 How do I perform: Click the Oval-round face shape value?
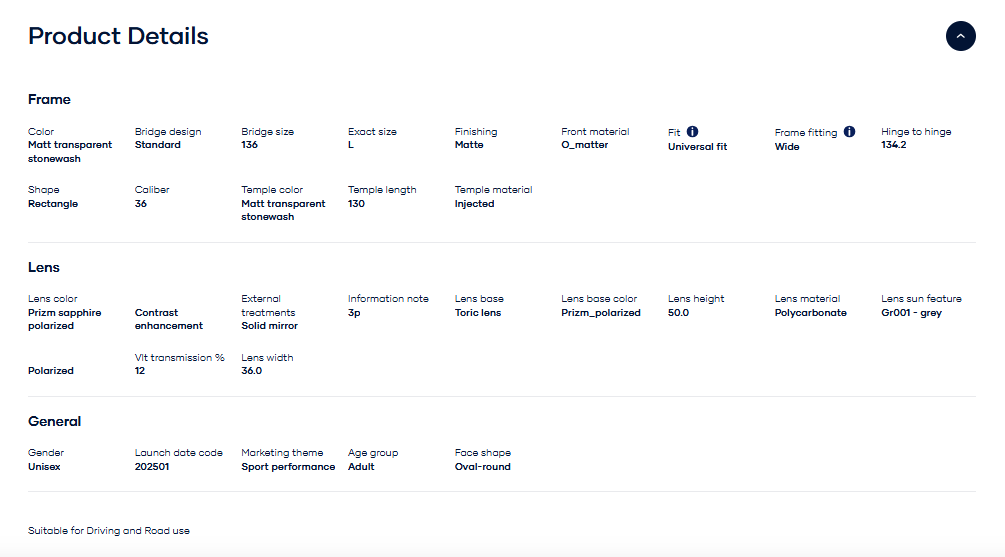(482, 467)
